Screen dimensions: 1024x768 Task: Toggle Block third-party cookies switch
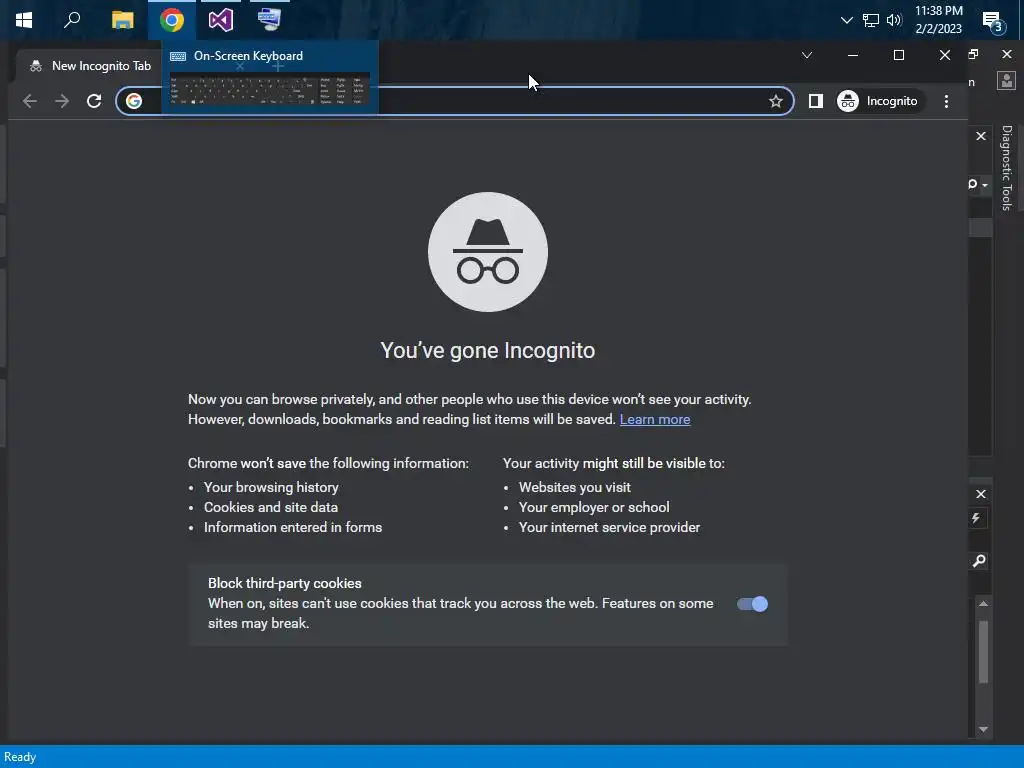(x=752, y=604)
